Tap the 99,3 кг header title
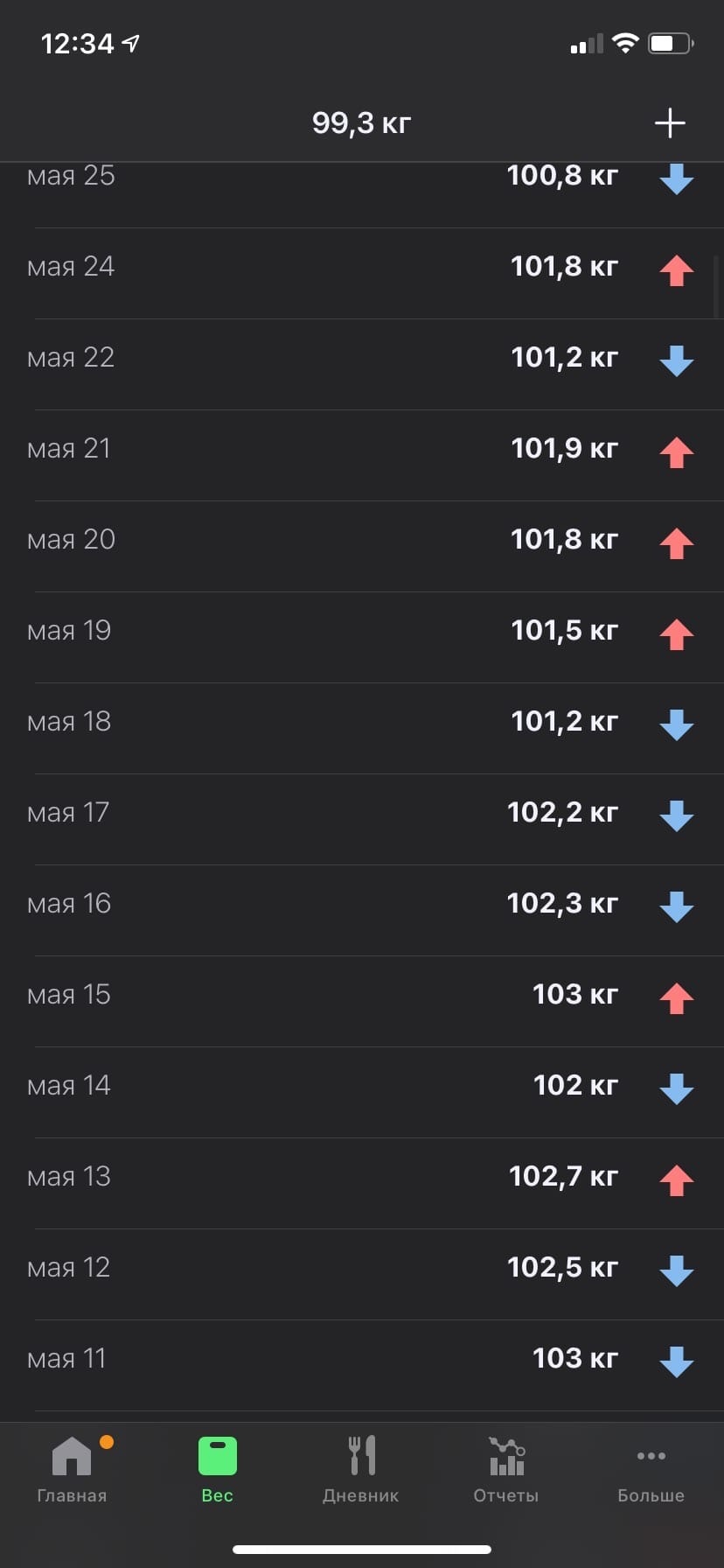The height and width of the screenshot is (1568, 724). pos(361,123)
